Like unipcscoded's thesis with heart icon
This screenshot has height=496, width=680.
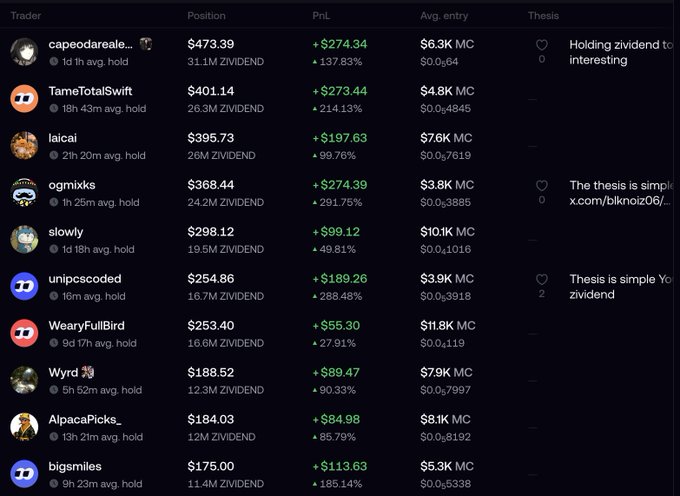(542, 279)
